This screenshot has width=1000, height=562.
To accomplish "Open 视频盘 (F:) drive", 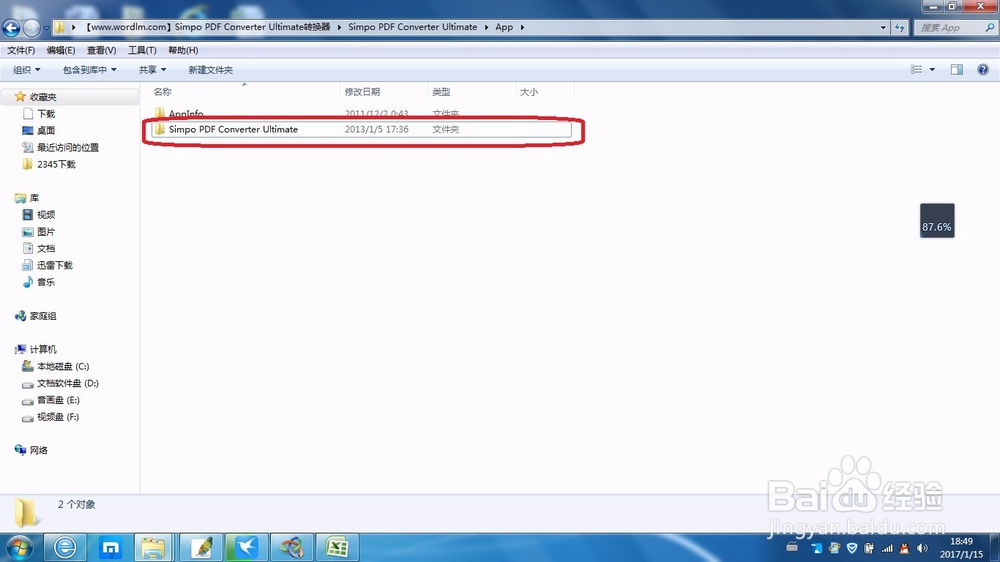I will click(x=58, y=417).
